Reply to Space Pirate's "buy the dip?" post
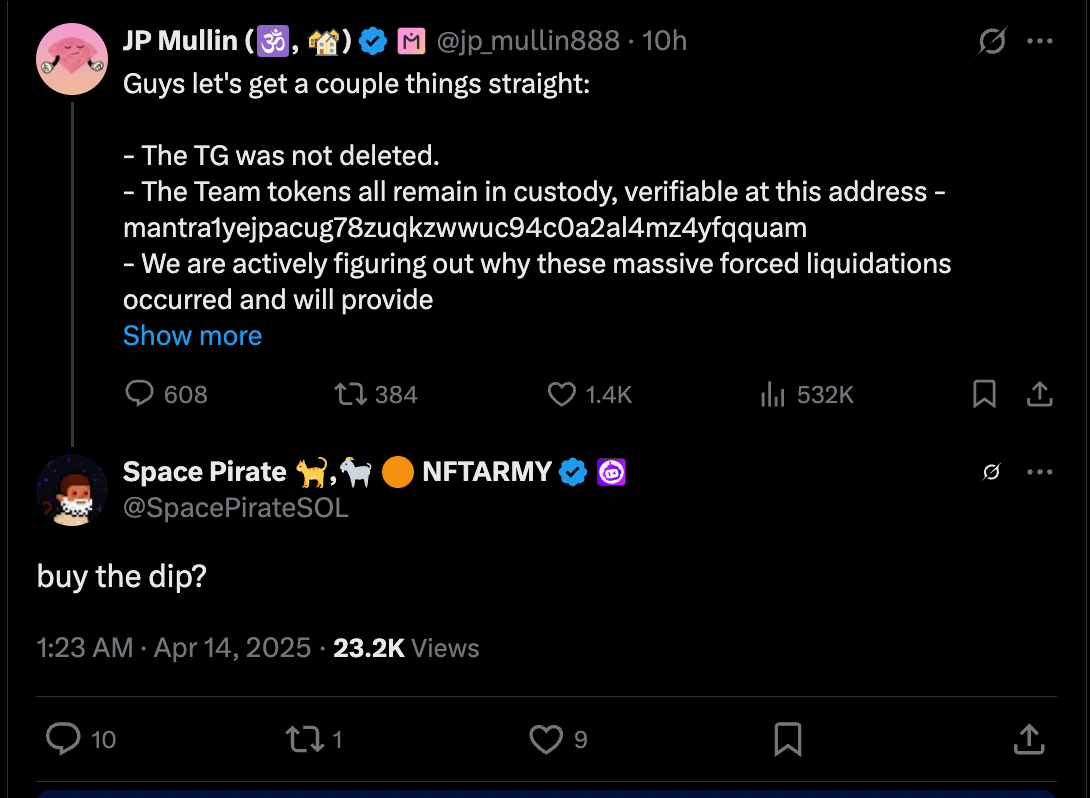Image resolution: width=1090 pixels, height=798 pixels. [x=64, y=739]
